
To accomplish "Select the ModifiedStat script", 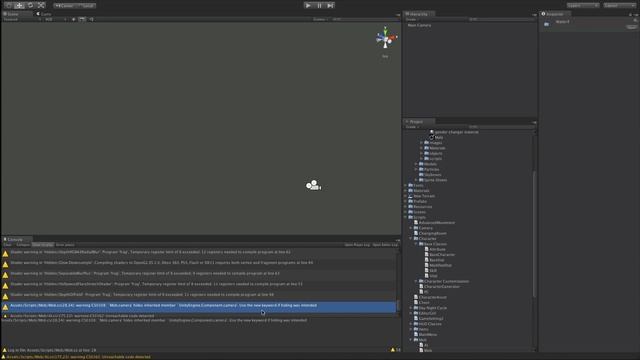I will tap(440, 265).
